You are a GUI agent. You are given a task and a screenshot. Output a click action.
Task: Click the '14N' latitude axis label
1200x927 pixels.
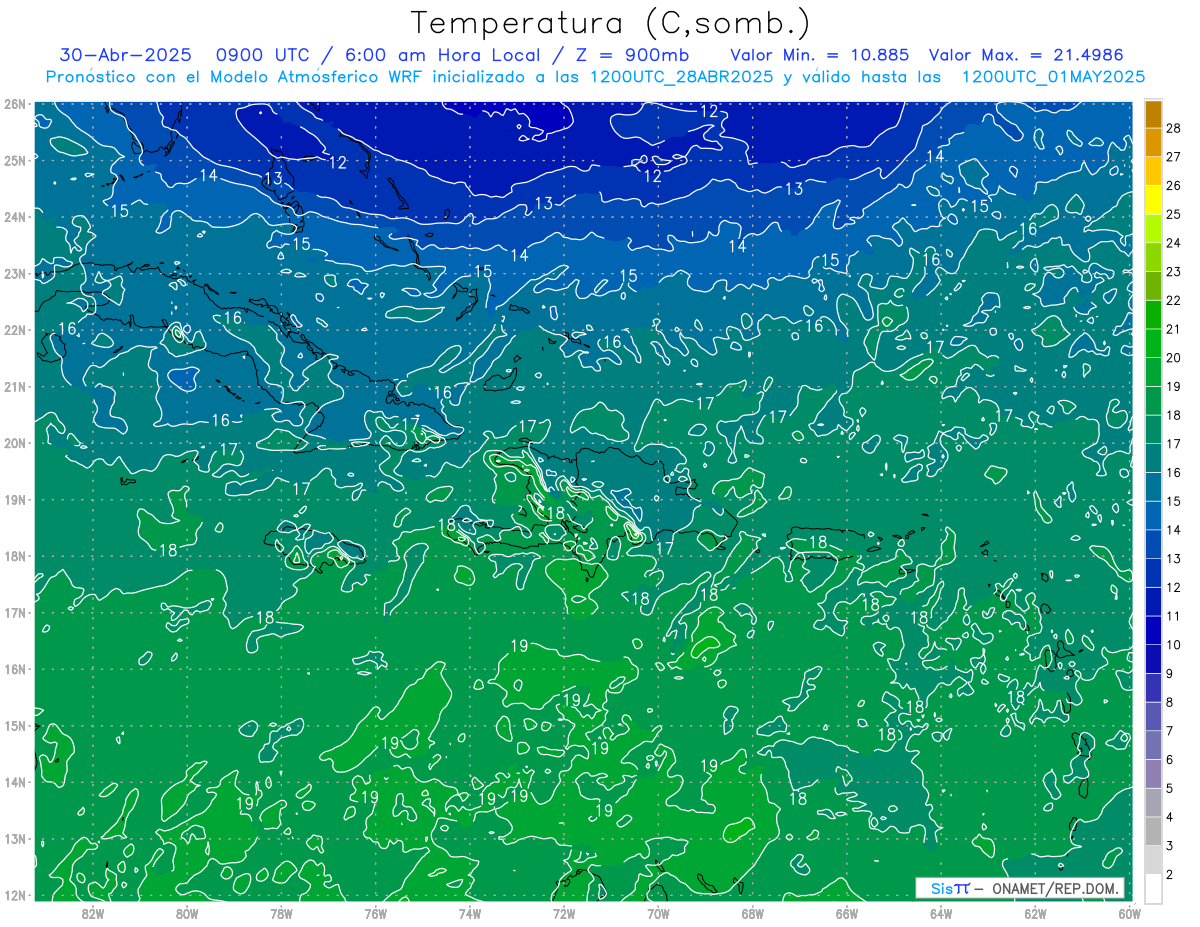click(x=15, y=782)
